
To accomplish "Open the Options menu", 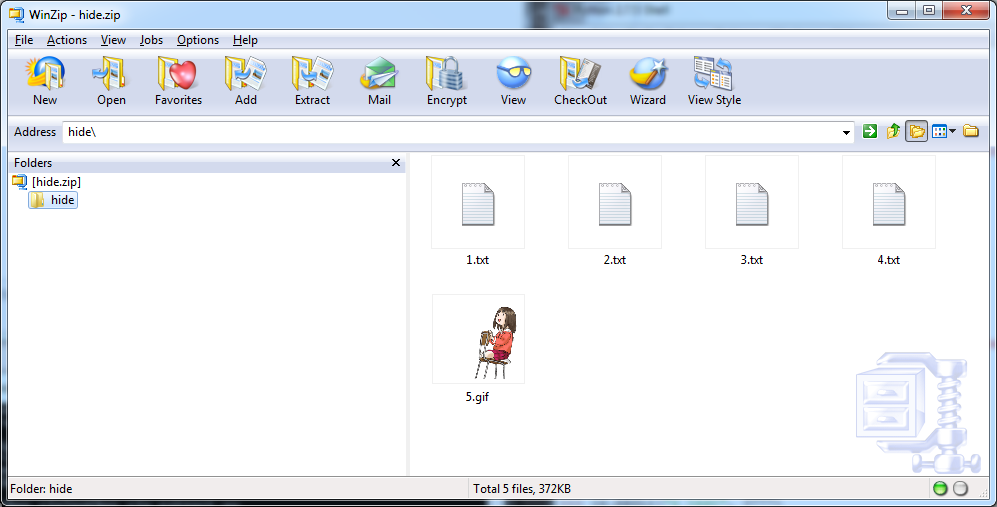I will pos(198,40).
